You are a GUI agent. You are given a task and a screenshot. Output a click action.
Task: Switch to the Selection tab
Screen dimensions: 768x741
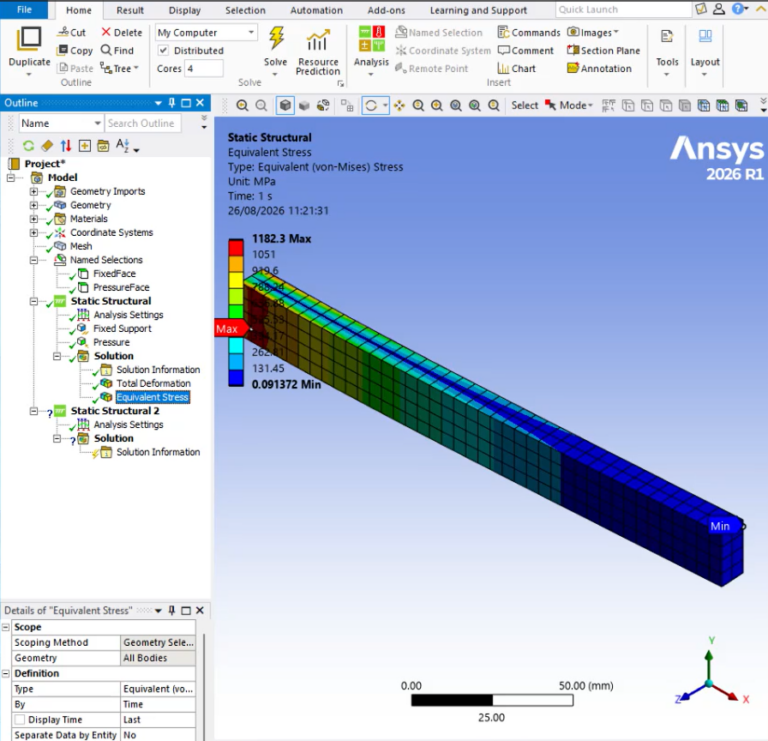click(245, 10)
